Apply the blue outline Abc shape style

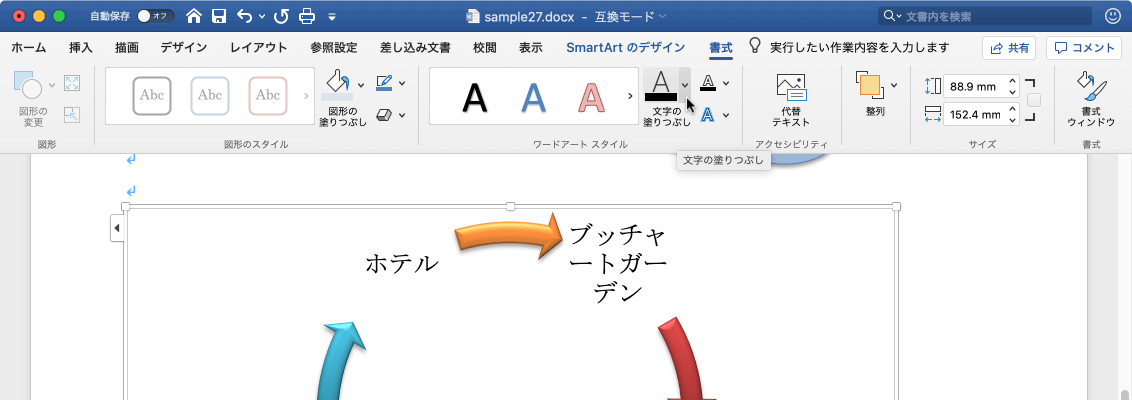(209, 95)
